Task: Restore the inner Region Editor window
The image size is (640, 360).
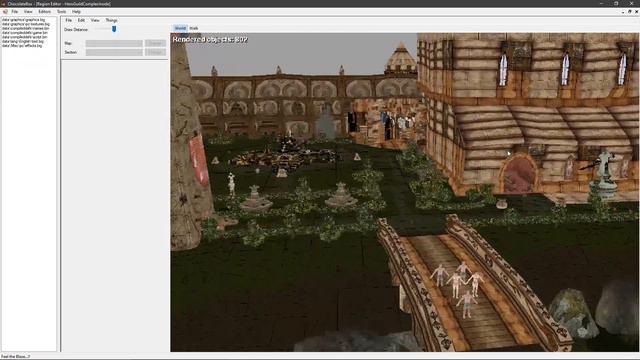Action: 630,12
